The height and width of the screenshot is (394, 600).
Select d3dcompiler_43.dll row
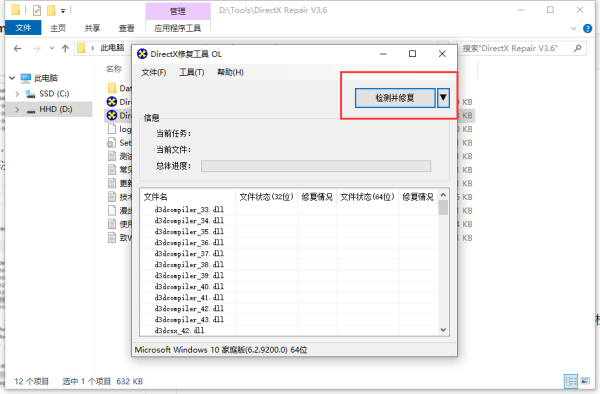coord(289,320)
